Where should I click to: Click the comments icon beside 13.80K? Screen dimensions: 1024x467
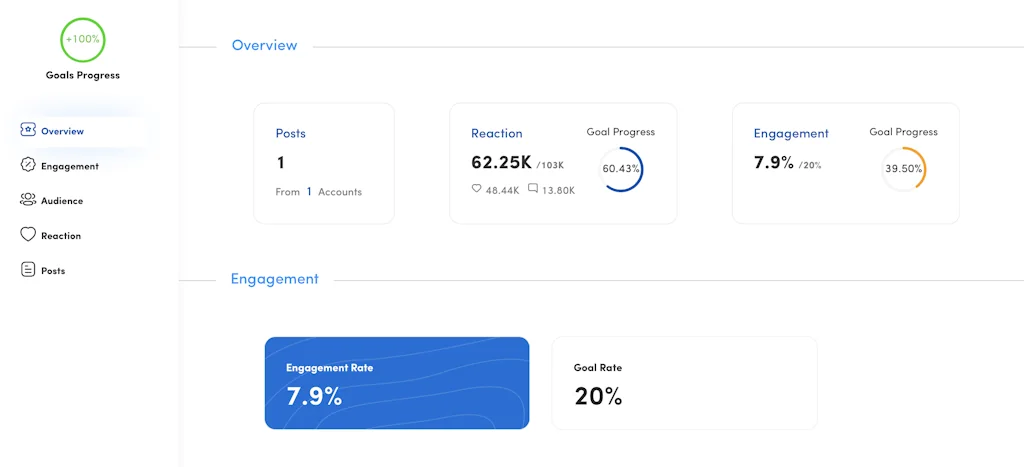pos(533,189)
